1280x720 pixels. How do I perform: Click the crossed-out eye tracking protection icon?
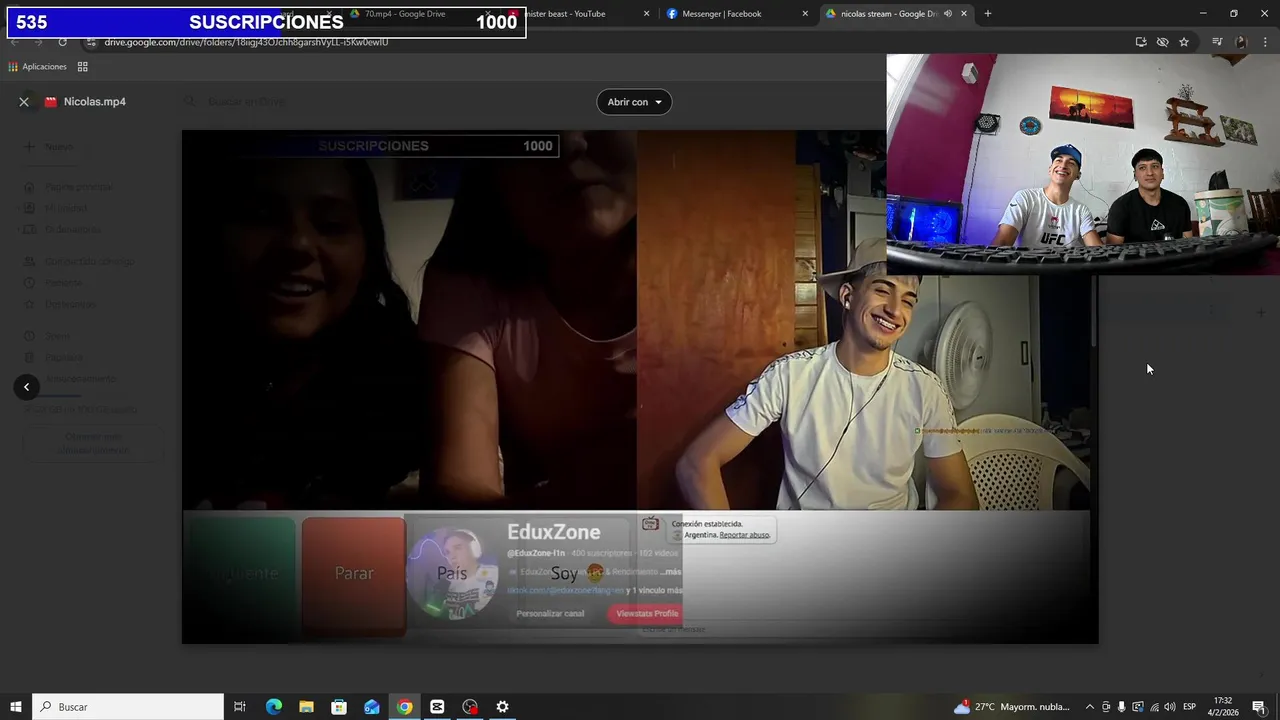pyautogui.click(x=1162, y=42)
